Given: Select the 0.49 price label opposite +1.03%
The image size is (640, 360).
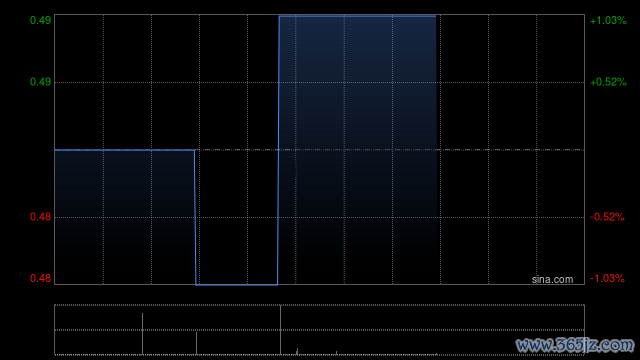Looking at the screenshot, I should click(x=40, y=20).
